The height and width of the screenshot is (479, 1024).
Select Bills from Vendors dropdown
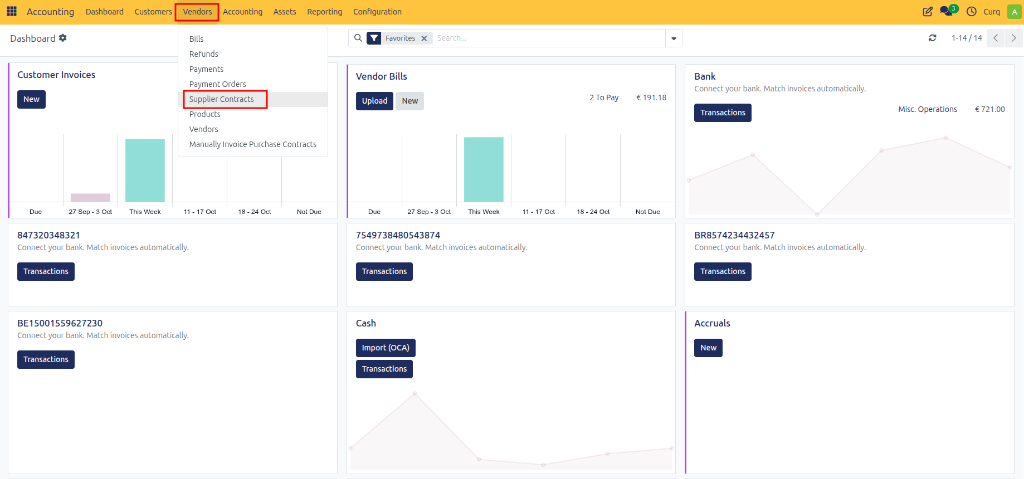(253, 39)
